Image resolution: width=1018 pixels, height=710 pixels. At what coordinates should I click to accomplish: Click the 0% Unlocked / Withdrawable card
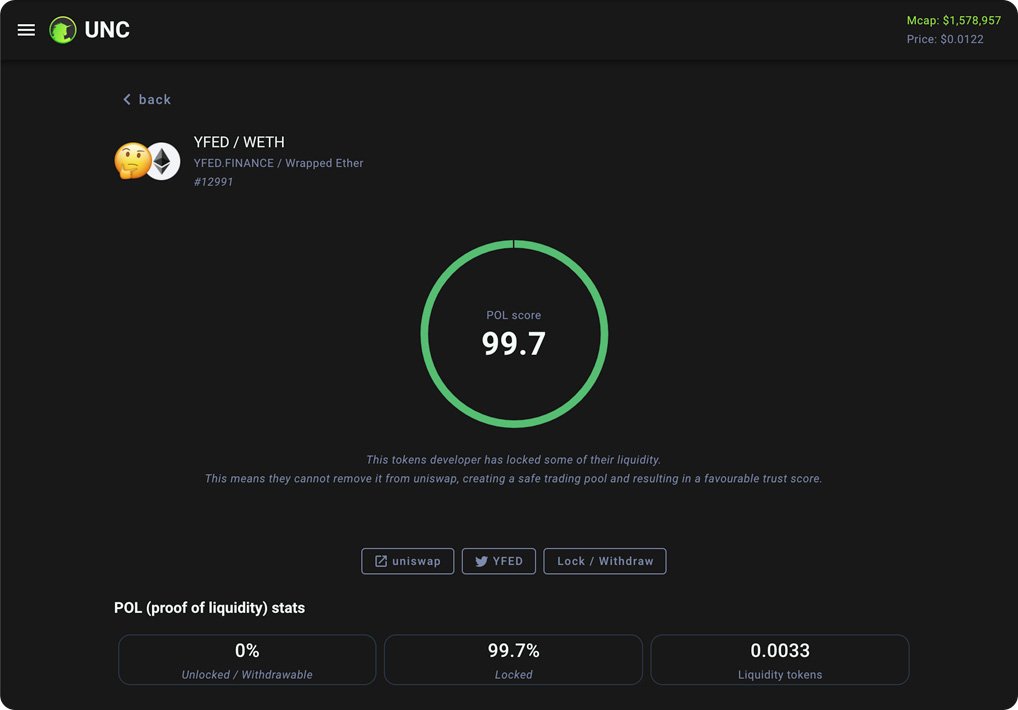coord(247,659)
